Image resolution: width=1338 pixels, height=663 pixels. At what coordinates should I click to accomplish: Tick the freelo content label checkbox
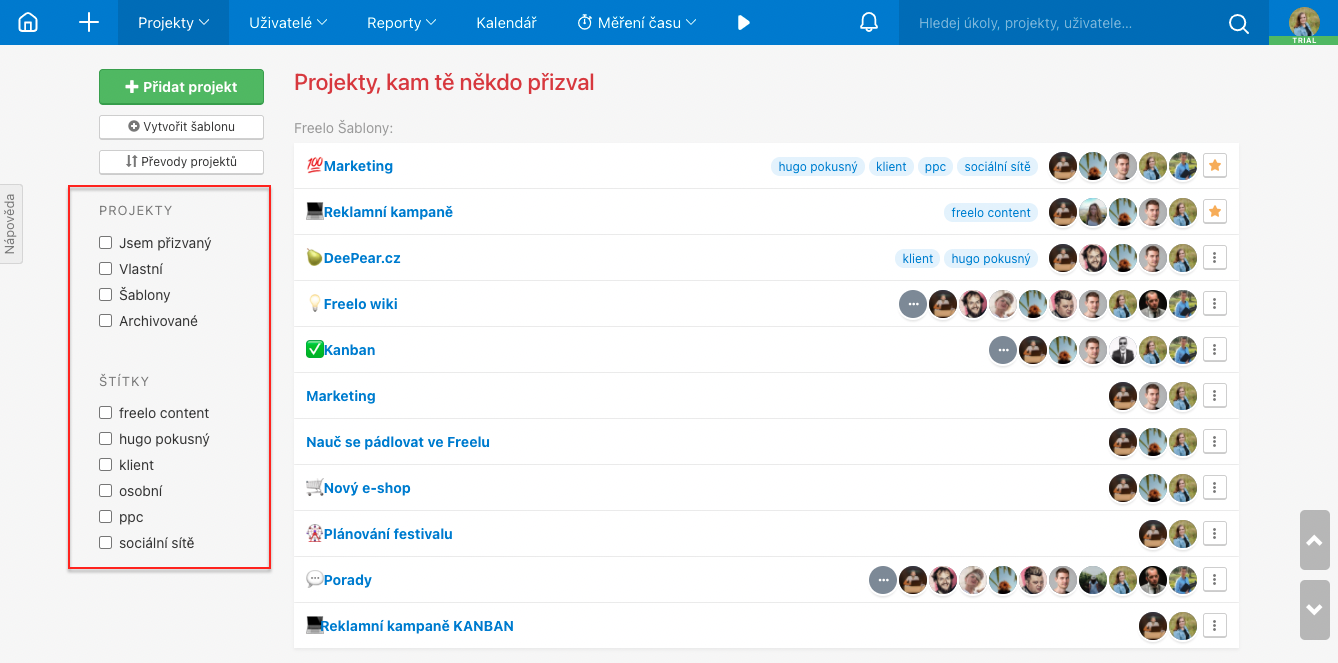105,413
